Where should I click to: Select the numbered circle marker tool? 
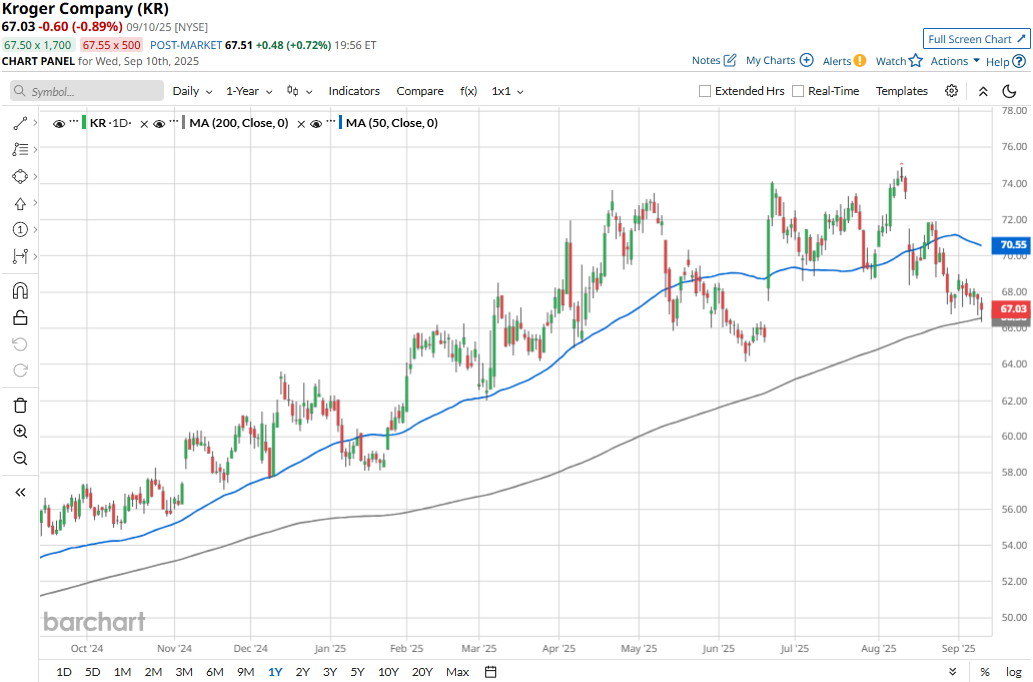coord(20,229)
